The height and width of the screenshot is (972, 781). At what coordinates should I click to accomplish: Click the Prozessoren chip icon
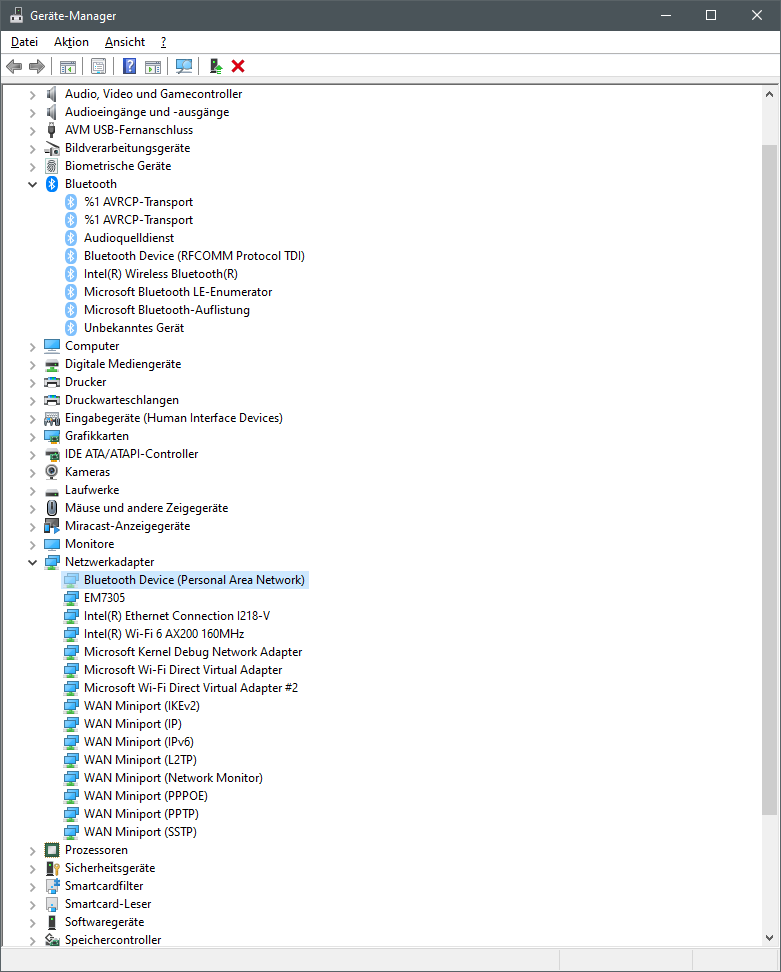click(52, 850)
